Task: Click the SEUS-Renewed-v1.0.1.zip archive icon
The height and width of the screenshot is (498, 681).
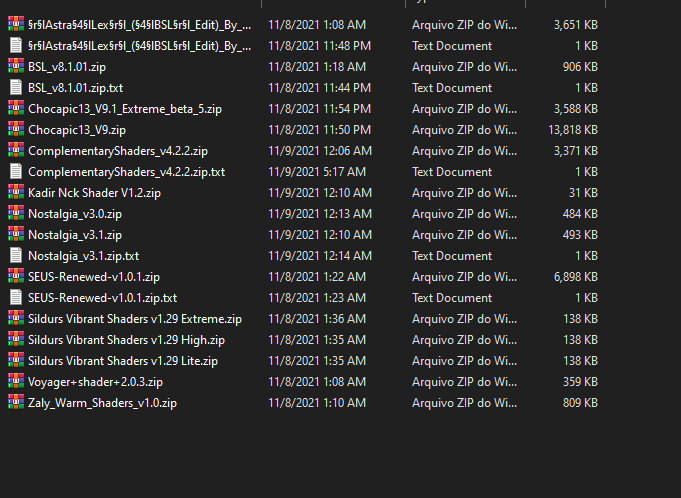Action: (16, 277)
